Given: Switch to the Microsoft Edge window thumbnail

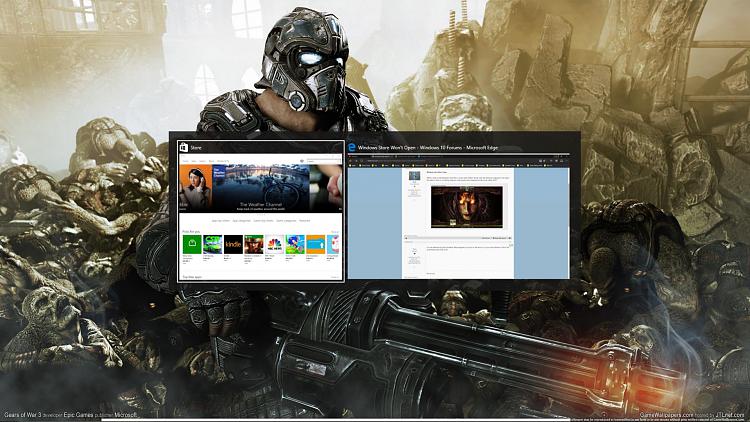Looking at the screenshot, I should 458,216.
